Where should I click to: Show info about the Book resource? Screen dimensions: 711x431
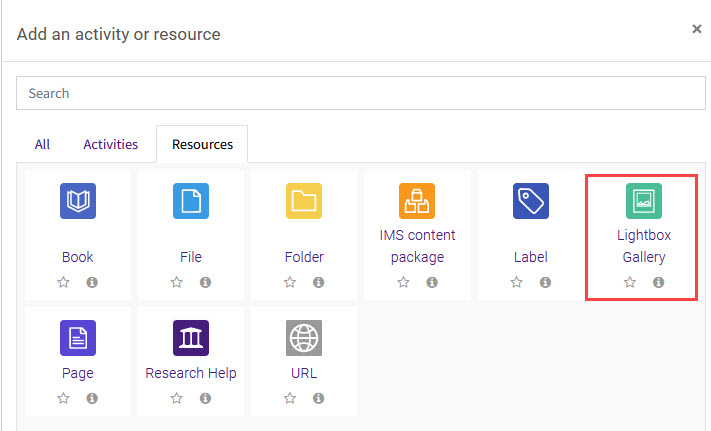(x=92, y=282)
